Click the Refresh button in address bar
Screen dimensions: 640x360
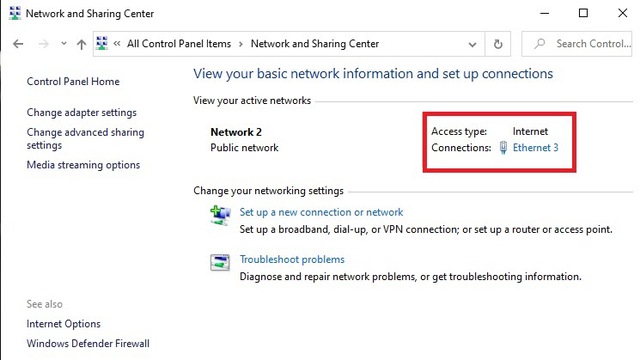[x=498, y=44]
